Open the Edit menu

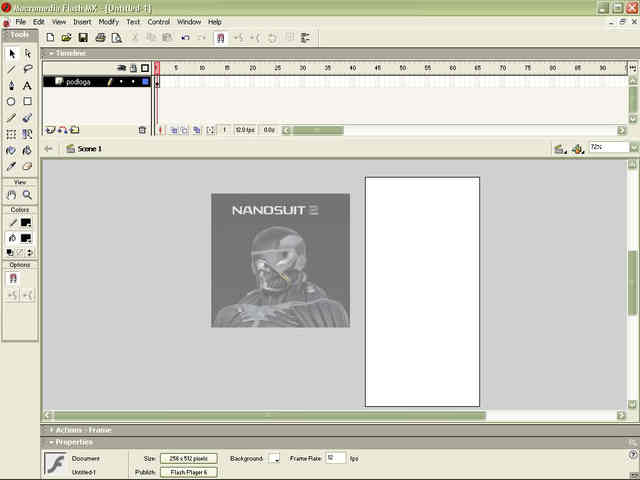click(x=39, y=22)
